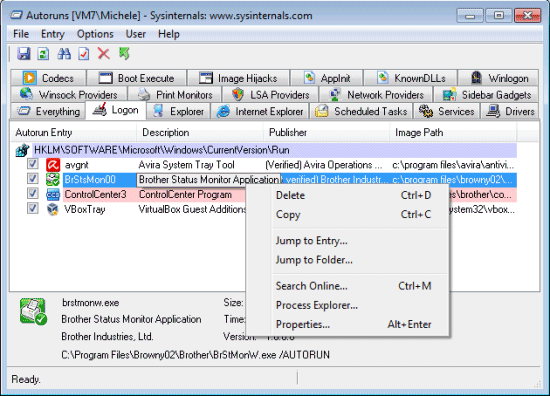This screenshot has width=550, height=396.
Task: Switch to the Print Monitors tab
Action: click(175, 95)
